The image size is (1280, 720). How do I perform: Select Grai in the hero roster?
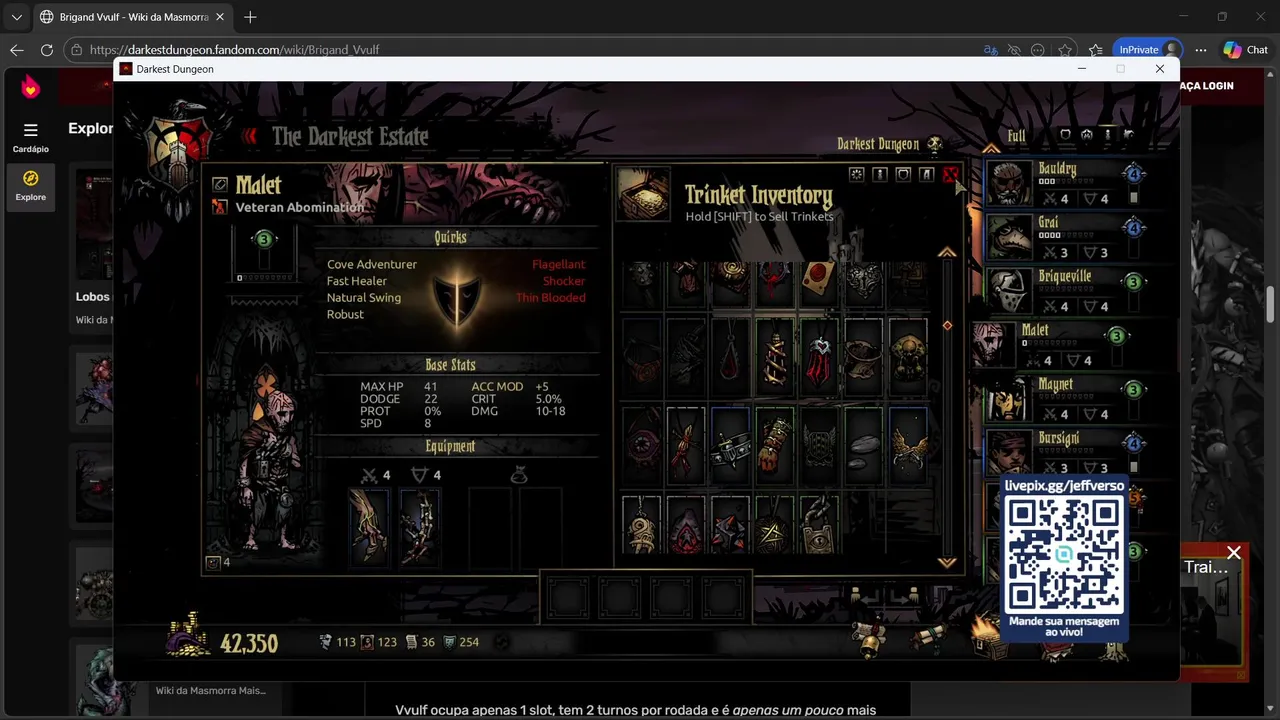1066,237
